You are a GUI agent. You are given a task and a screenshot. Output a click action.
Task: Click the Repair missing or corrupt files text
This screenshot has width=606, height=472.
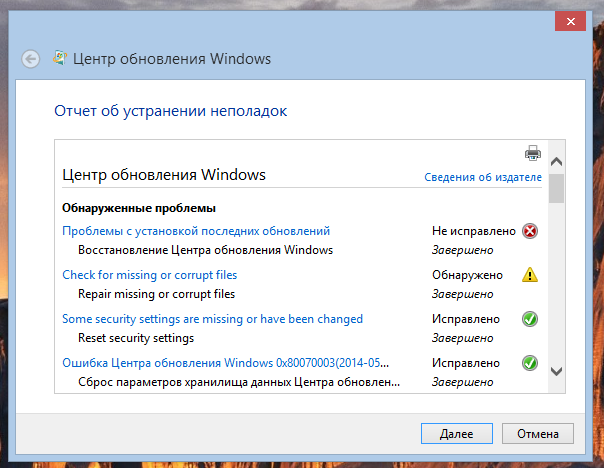click(x=157, y=294)
